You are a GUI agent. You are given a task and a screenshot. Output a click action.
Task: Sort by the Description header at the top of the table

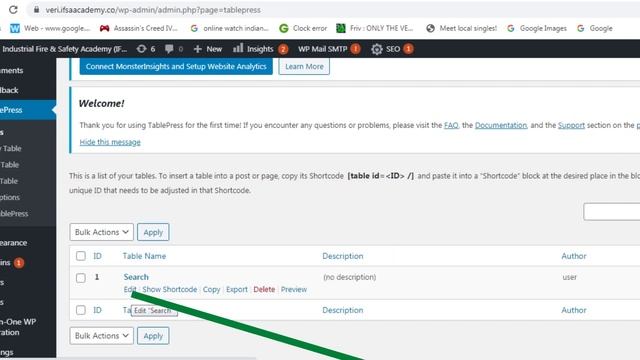[343, 256]
